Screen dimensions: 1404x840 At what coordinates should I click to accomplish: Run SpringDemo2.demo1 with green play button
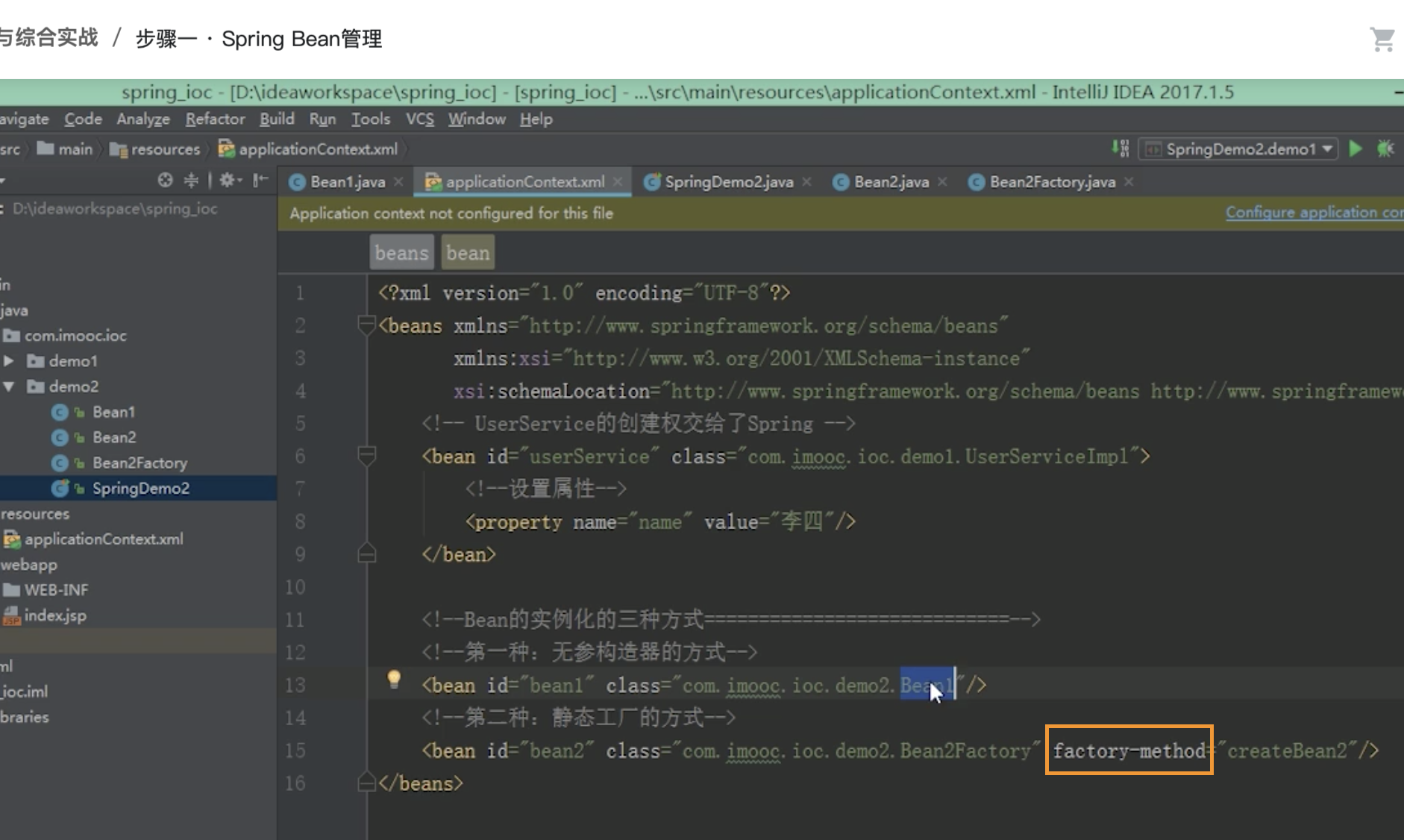(x=1356, y=149)
